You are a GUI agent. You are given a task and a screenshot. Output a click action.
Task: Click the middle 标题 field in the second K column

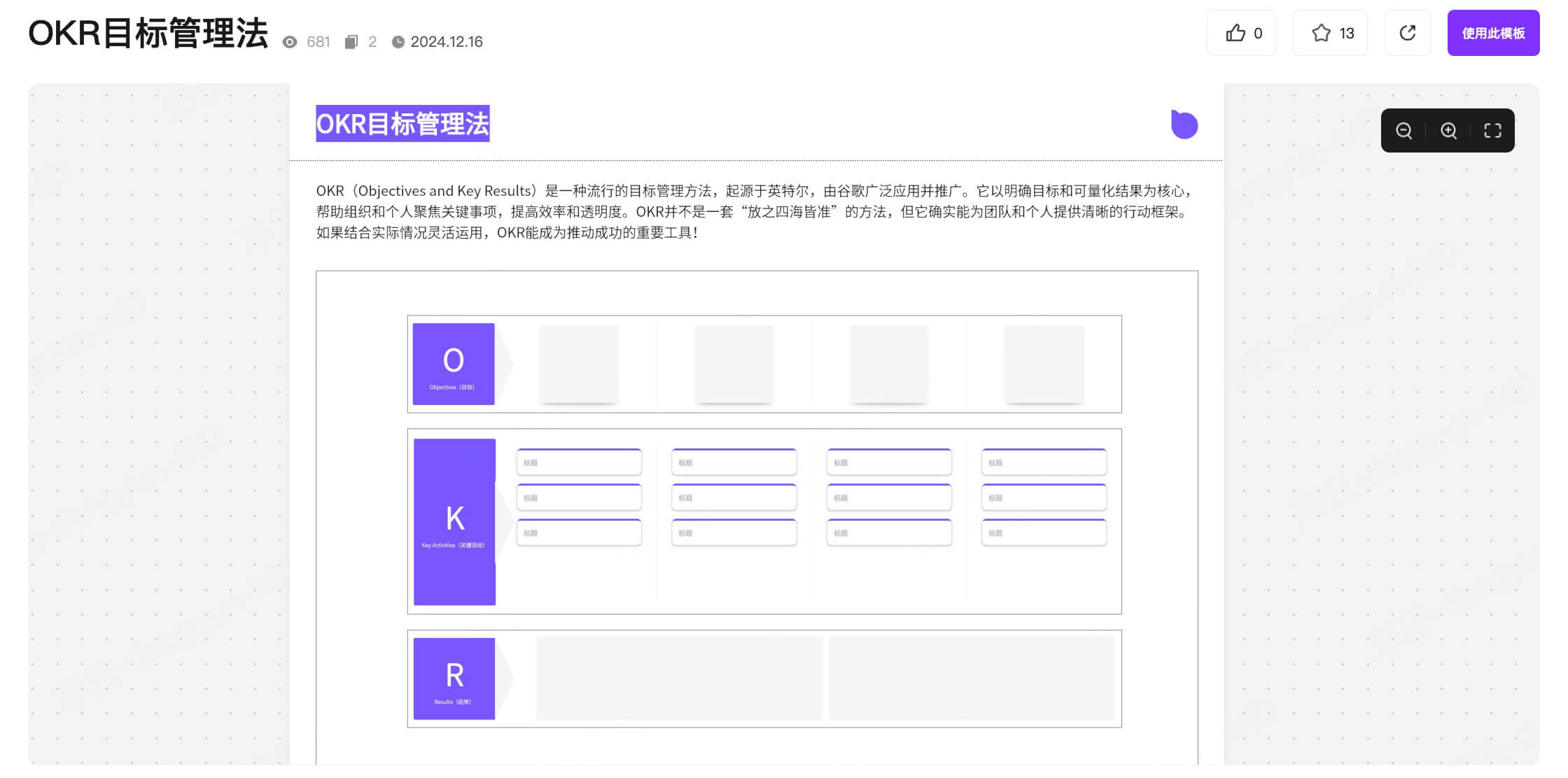tap(734, 497)
